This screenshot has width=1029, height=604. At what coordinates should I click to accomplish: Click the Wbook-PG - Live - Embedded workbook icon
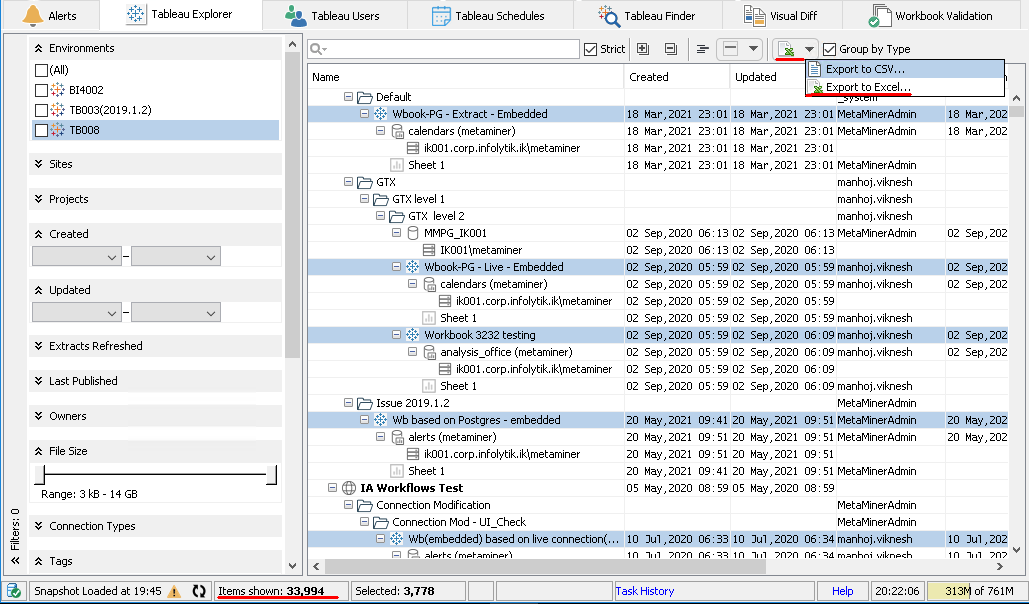point(412,267)
